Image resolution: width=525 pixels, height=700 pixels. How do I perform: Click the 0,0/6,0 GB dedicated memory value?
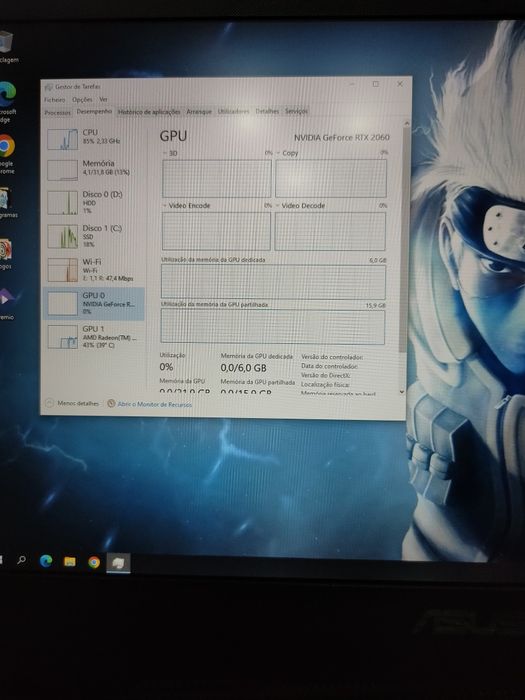coord(243,368)
